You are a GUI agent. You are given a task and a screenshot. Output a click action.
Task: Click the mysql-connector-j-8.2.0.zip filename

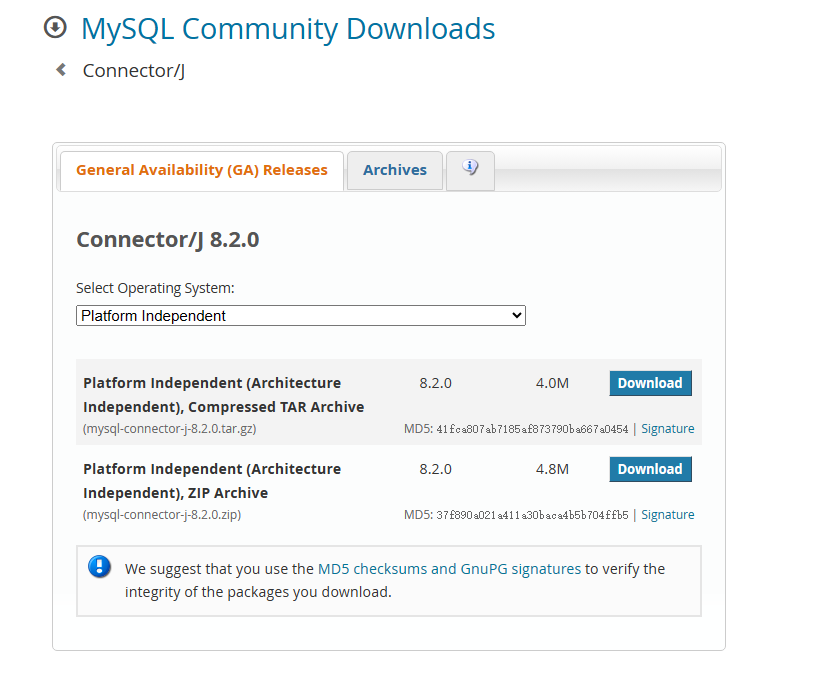click(x=162, y=515)
